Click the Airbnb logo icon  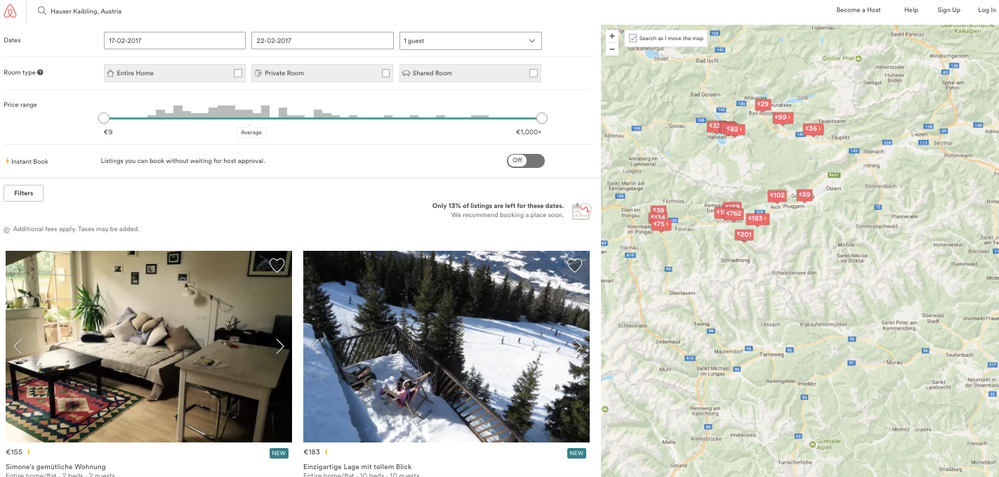click(10, 11)
